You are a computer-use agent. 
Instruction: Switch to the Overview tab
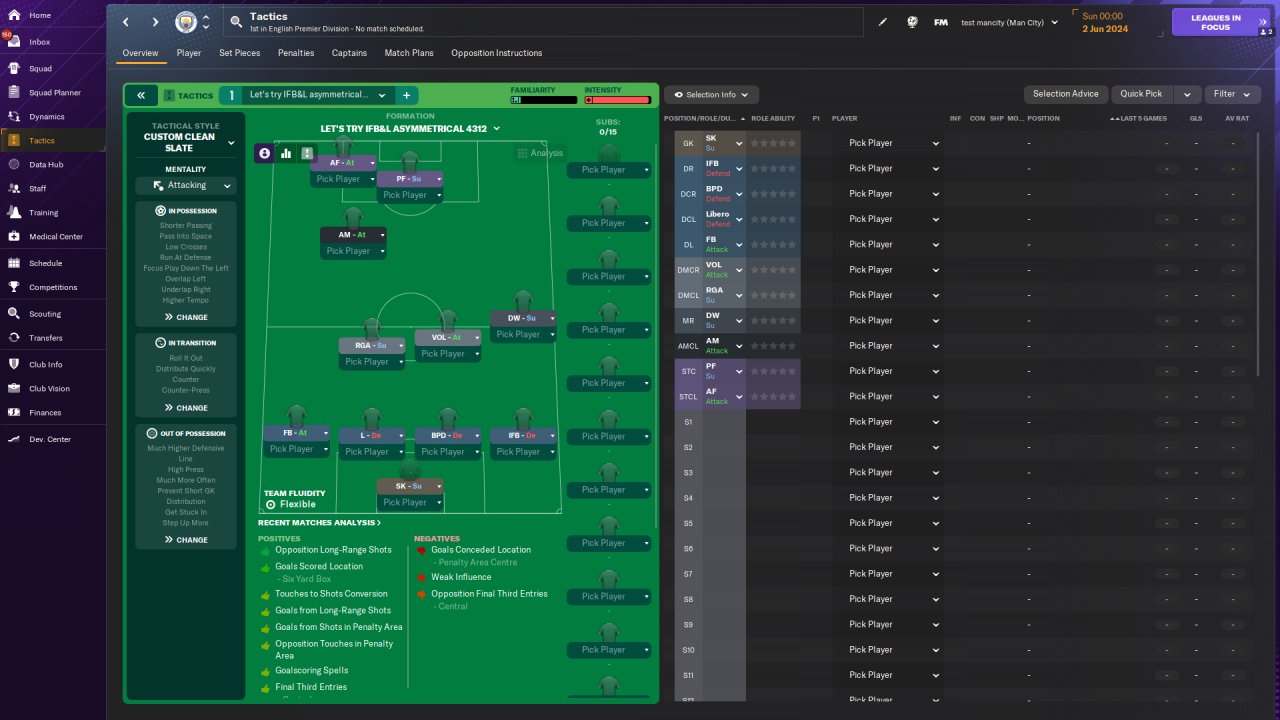140,53
